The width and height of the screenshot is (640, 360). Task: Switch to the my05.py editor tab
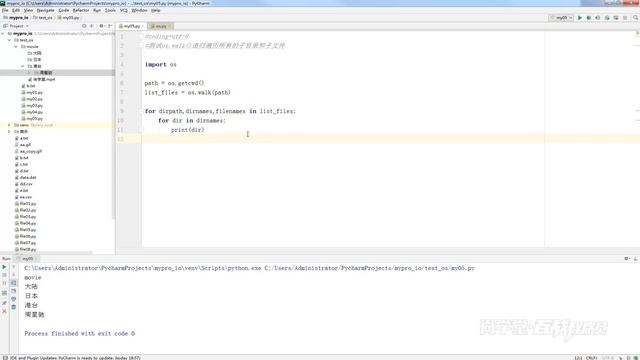point(131,26)
